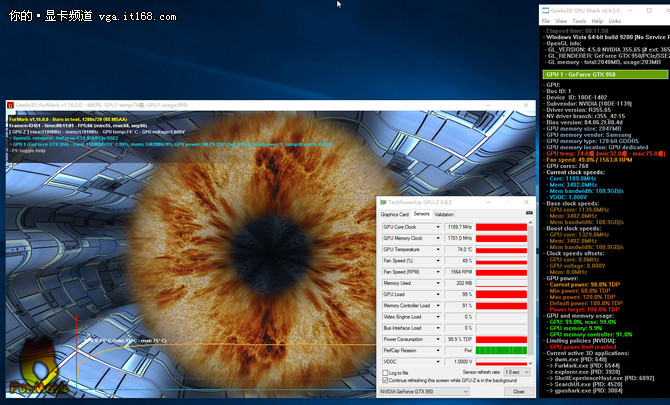Open Fan Speed (%) sensor dropdown

438,261
